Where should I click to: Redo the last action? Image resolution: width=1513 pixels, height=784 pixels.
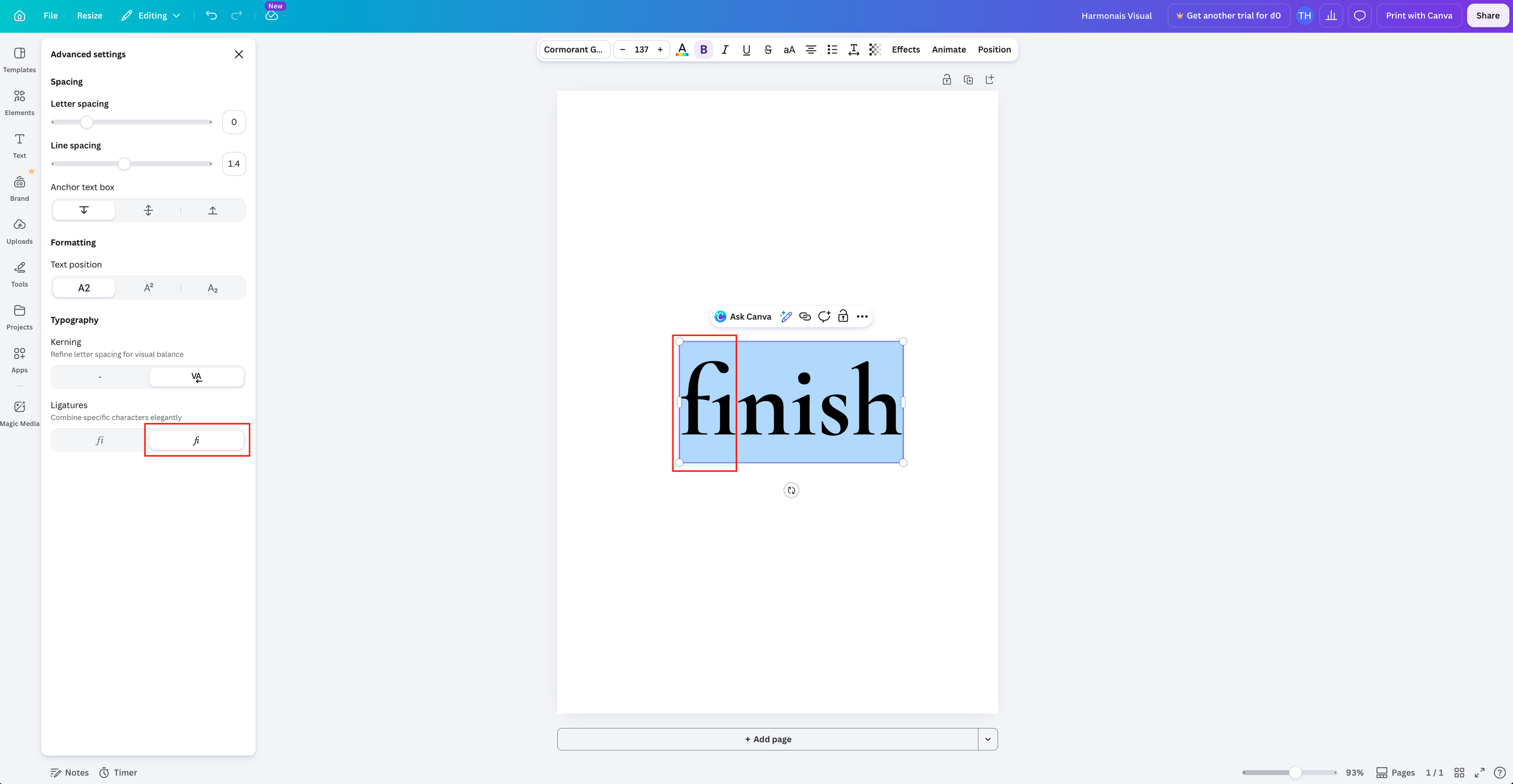click(x=237, y=16)
